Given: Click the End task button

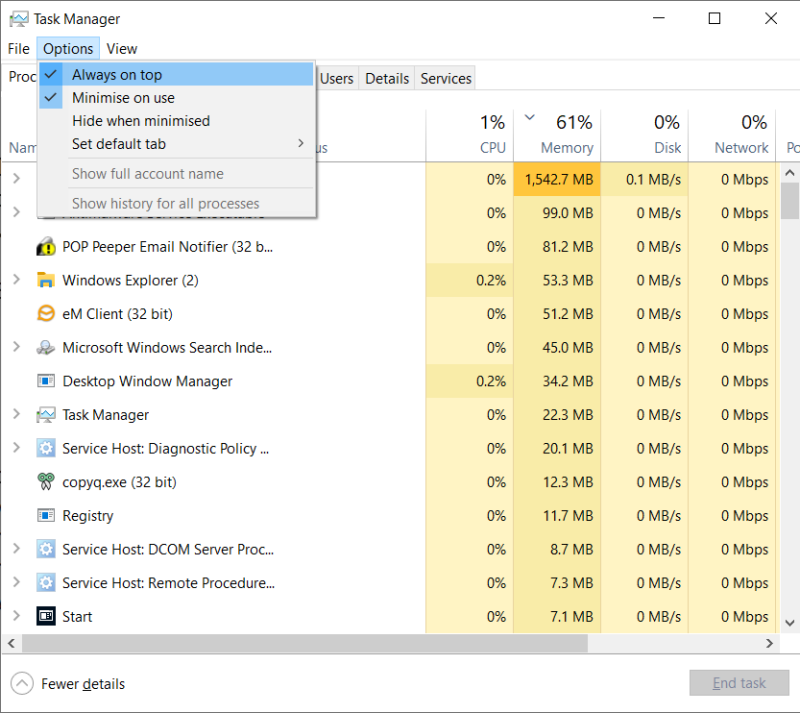Looking at the screenshot, I should pos(739,683).
